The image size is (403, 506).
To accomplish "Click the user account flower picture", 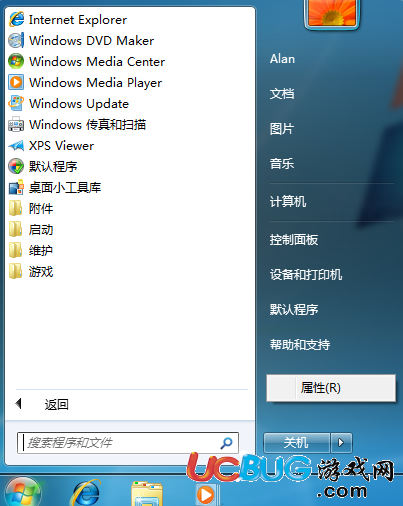I will [332, 13].
